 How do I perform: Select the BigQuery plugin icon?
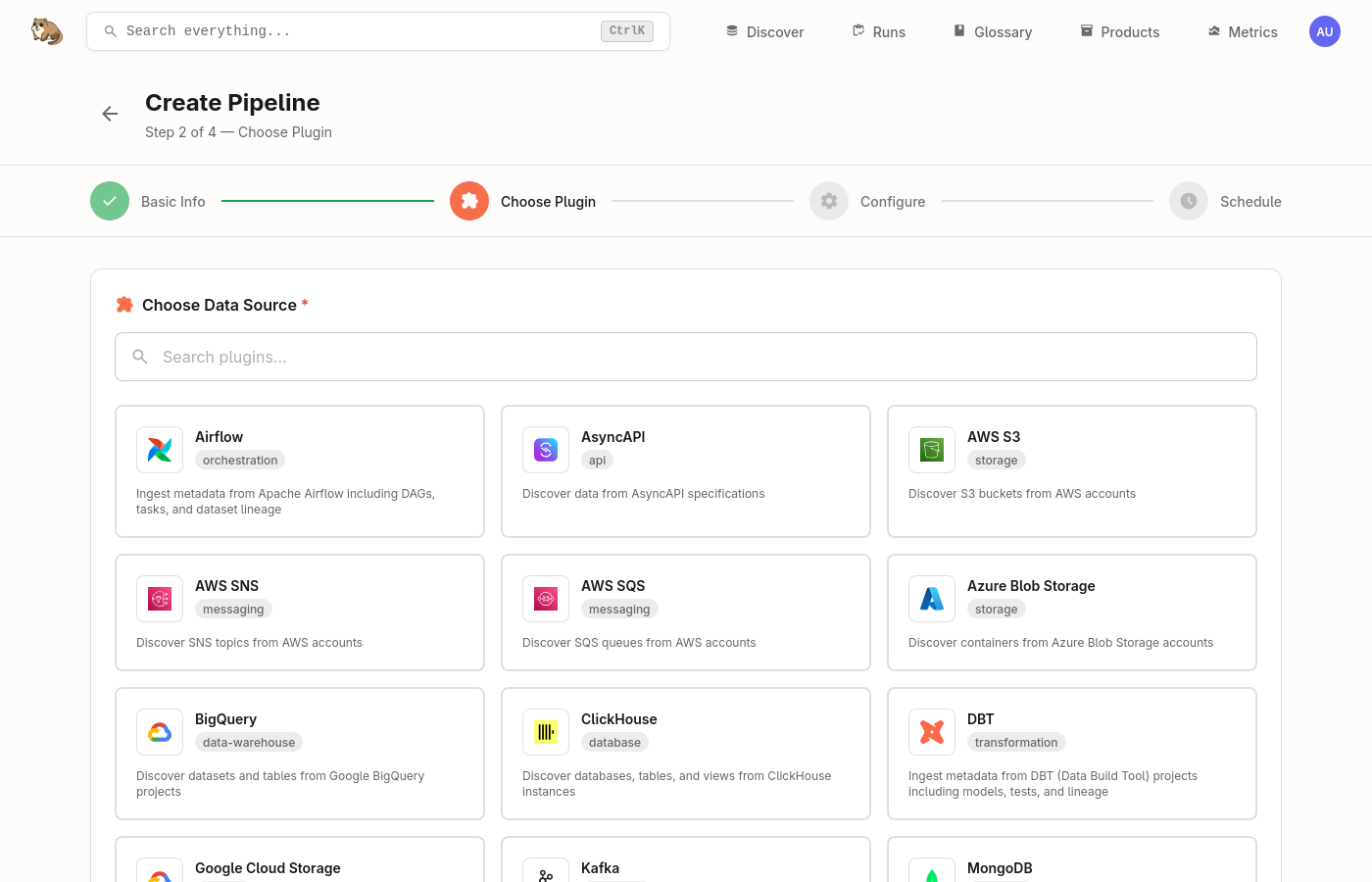[x=159, y=731]
